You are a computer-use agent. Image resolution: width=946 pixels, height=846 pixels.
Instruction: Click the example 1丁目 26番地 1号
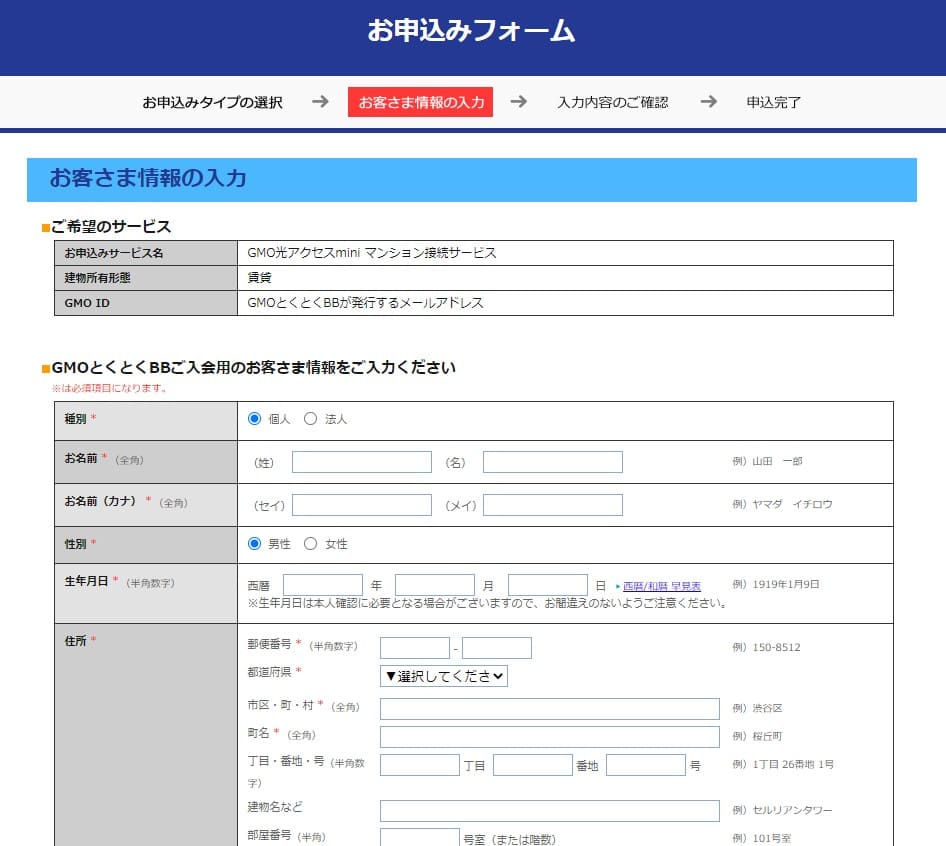793,765
